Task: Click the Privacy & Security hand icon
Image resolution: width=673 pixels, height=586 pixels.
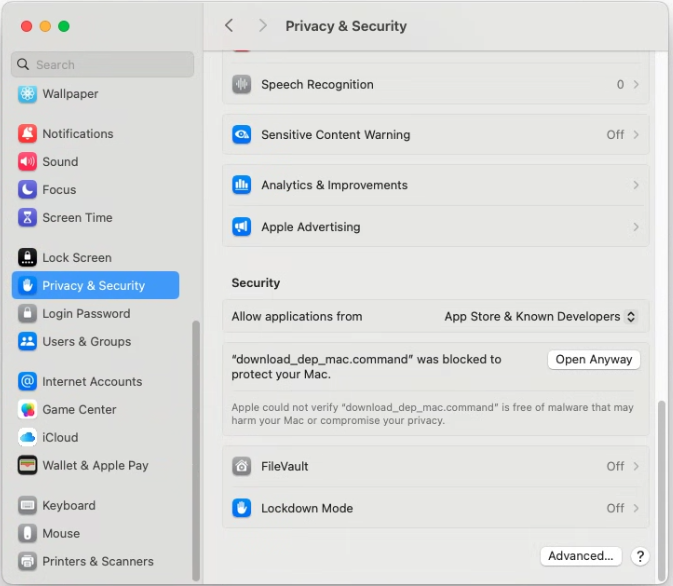Action: point(27,285)
